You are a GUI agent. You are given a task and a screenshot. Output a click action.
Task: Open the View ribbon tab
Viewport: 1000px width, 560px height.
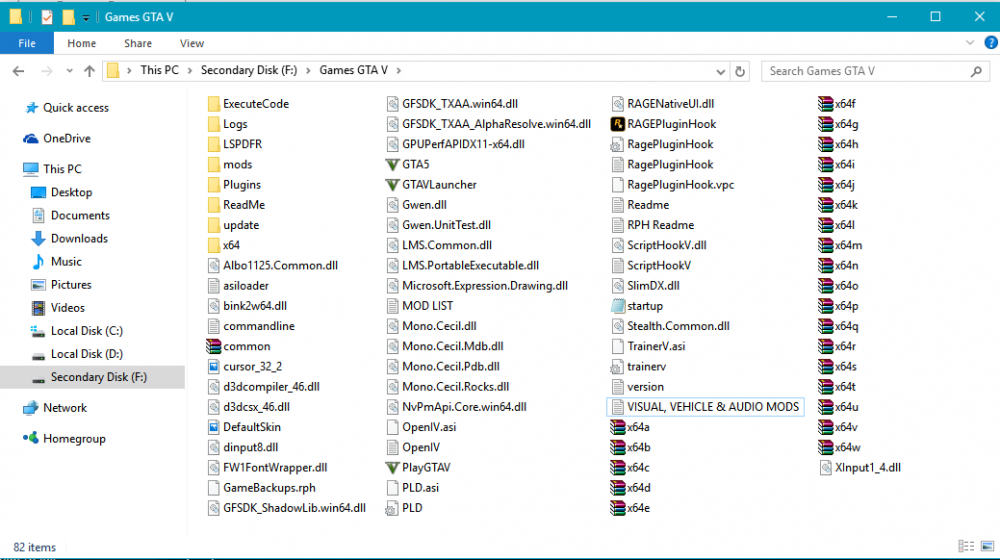click(x=191, y=43)
